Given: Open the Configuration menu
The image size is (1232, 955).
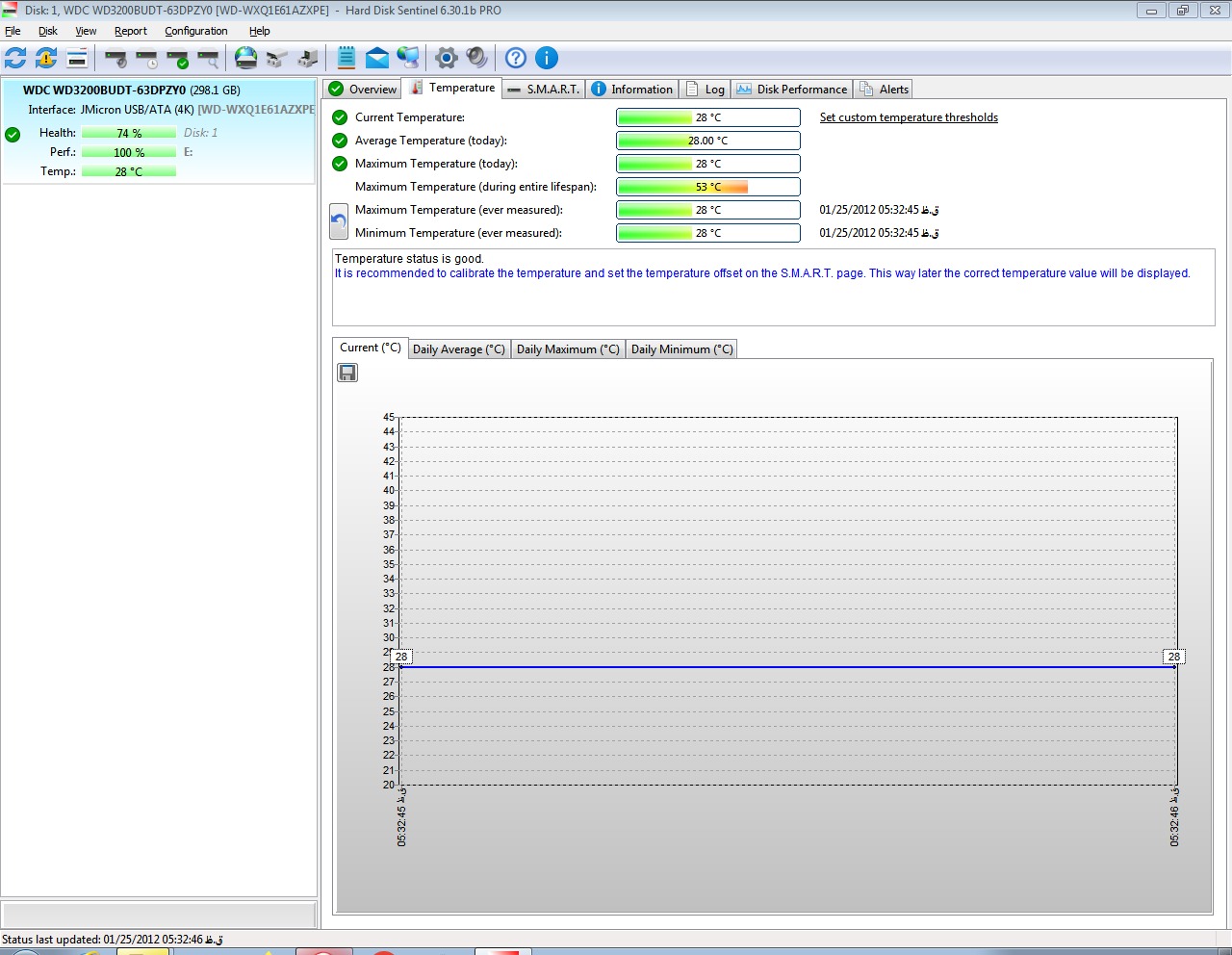Looking at the screenshot, I should [x=195, y=31].
